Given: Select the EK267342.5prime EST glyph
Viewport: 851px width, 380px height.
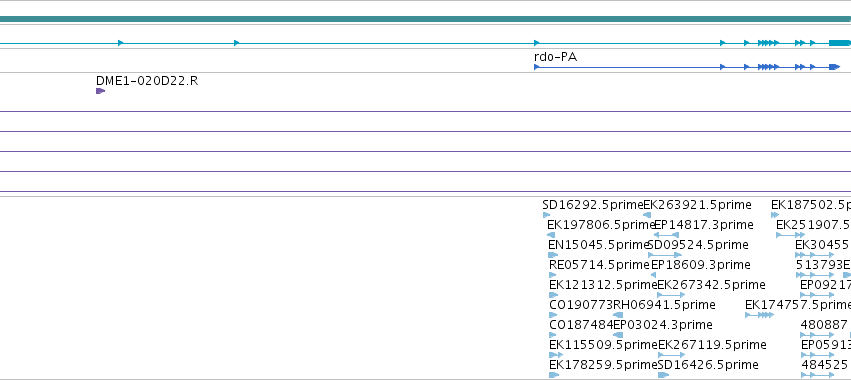Looking at the screenshot, I should click(x=671, y=295).
